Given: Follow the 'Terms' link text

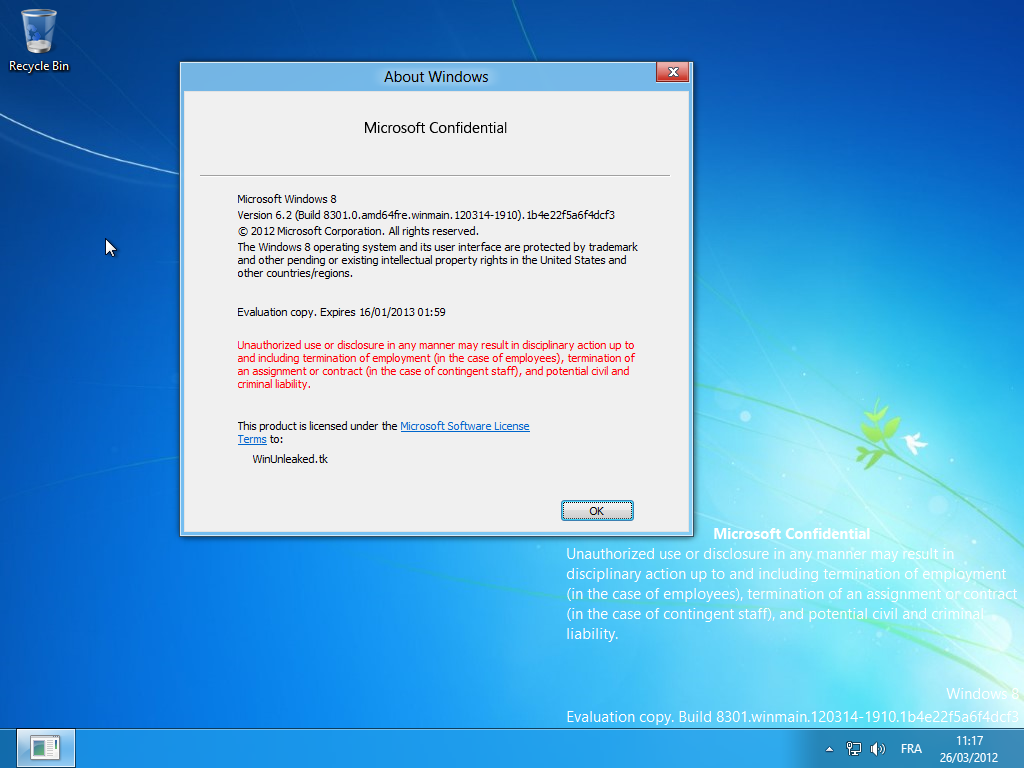Looking at the screenshot, I should [x=251, y=440].
